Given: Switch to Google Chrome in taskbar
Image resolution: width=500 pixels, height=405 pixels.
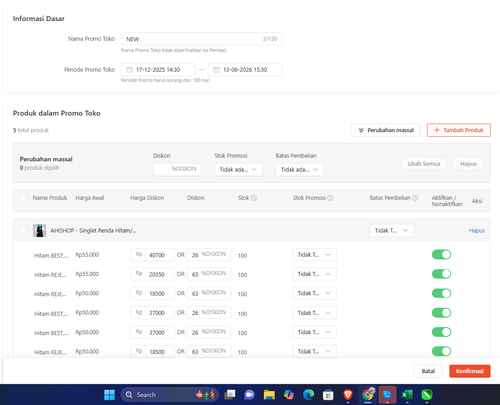Looking at the screenshot, I should click(x=368, y=395).
